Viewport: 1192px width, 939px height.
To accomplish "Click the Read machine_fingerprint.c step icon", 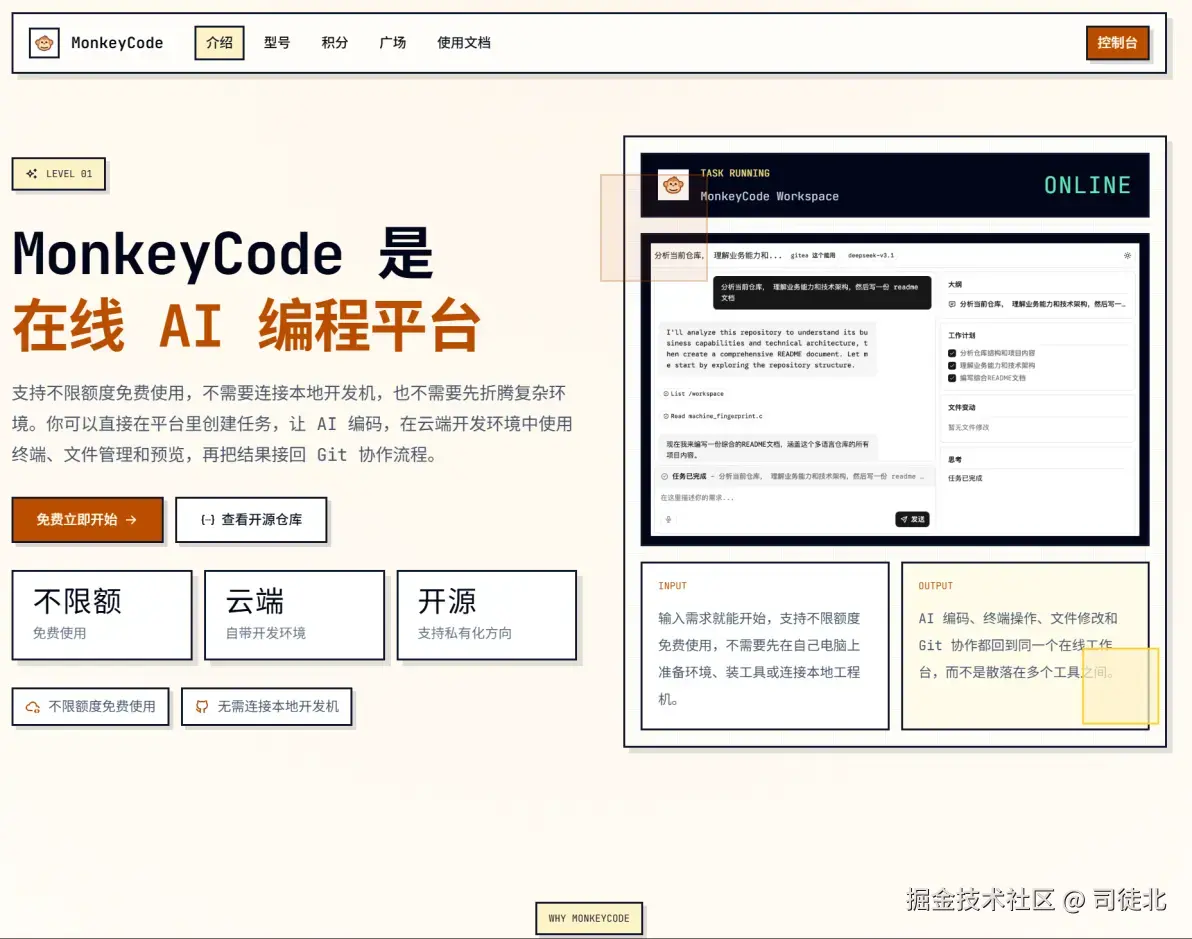I will coord(666,417).
